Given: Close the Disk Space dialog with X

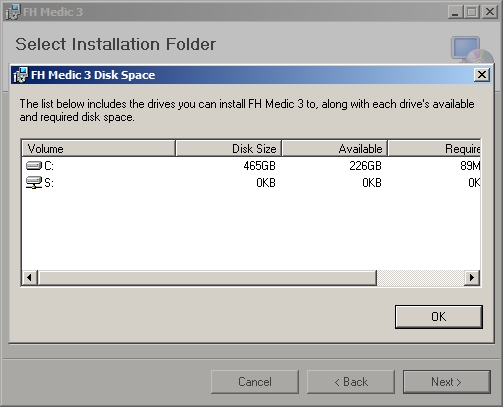Looking at the screenshot, I should pos(482,75).
